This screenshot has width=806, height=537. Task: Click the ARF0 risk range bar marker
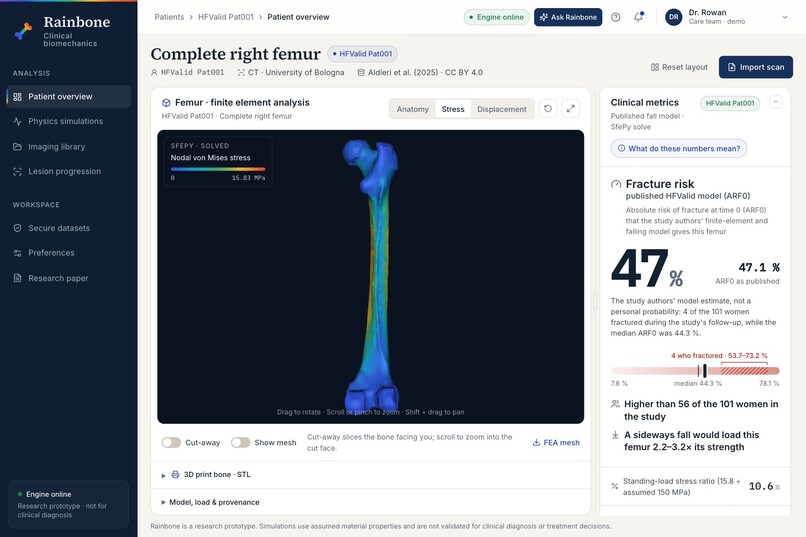tap(705, 371)
